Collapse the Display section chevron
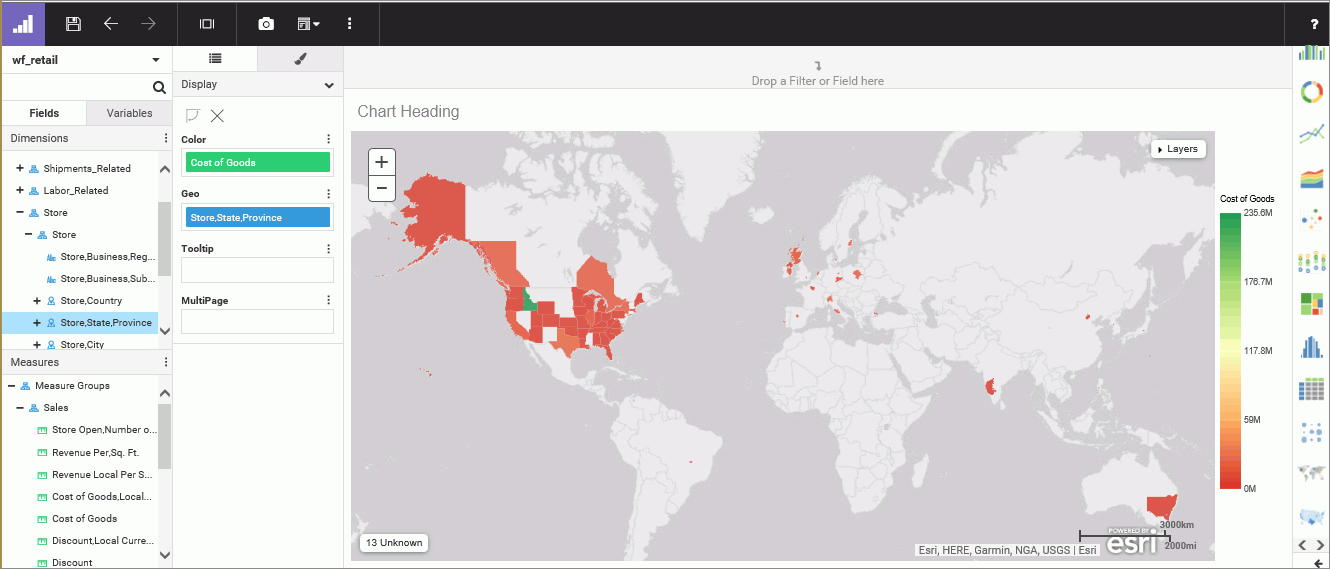This screenshot has width=1330, height=569. point(329,85)
